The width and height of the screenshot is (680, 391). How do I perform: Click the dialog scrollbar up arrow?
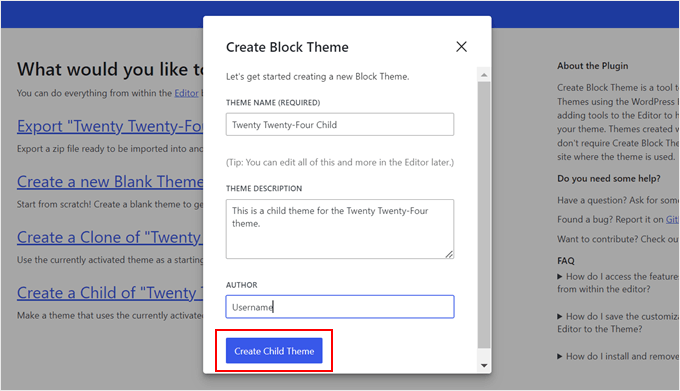click(484, 75)
